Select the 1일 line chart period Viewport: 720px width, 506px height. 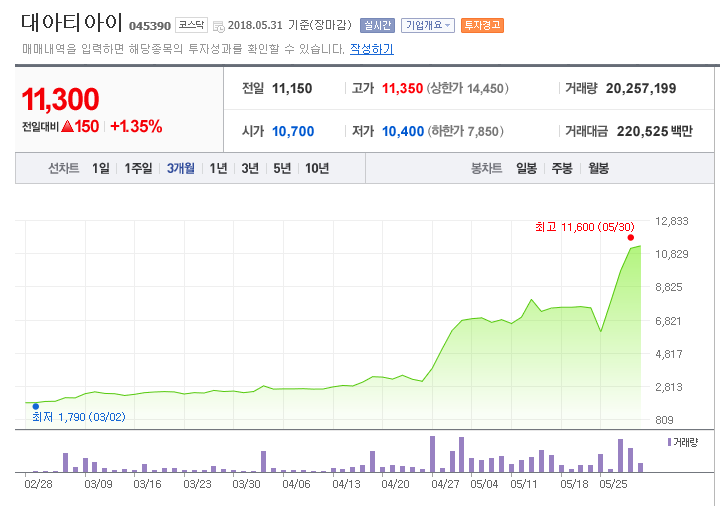click(101, 169)
